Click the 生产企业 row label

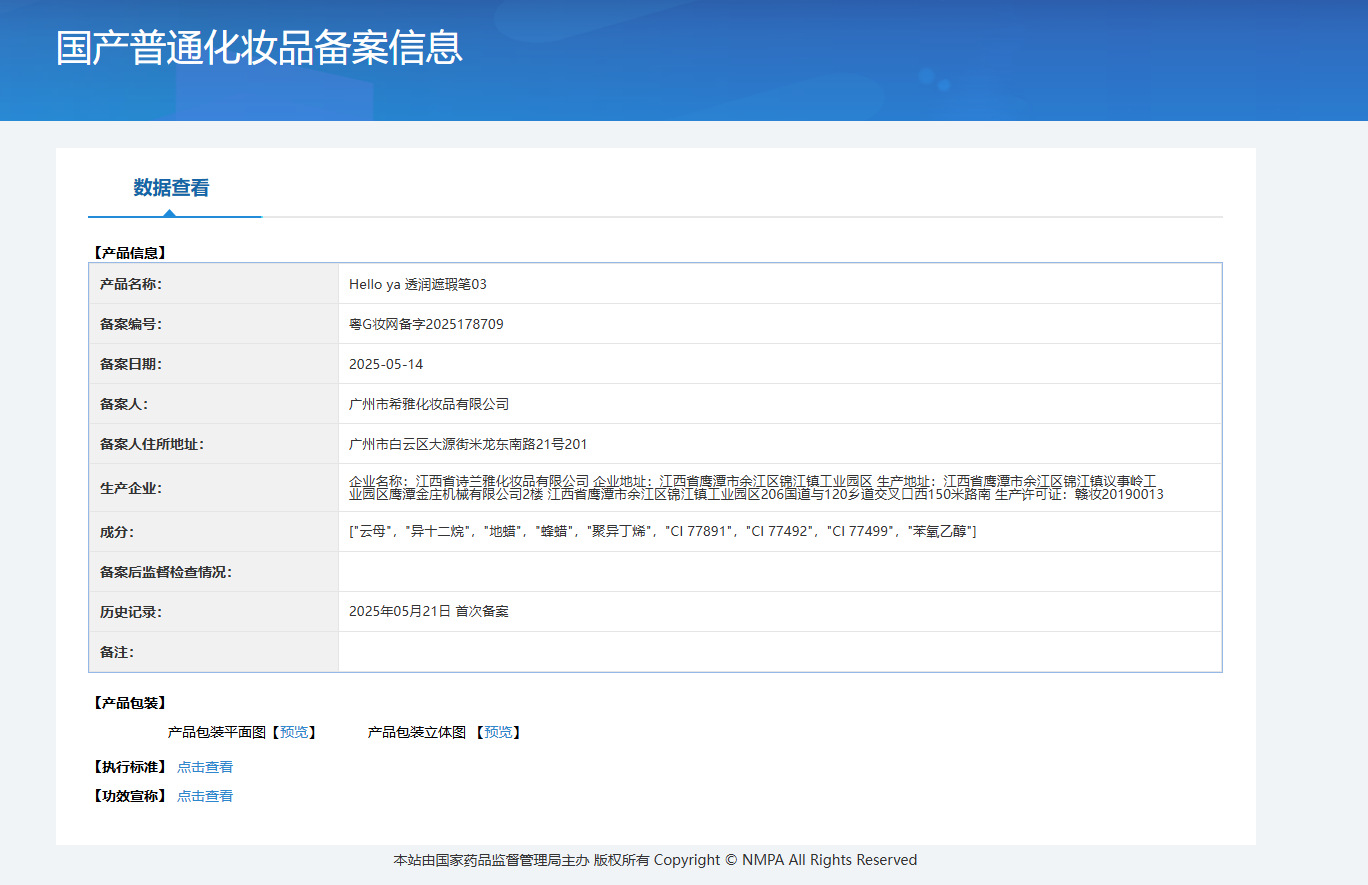coord(130,489)
